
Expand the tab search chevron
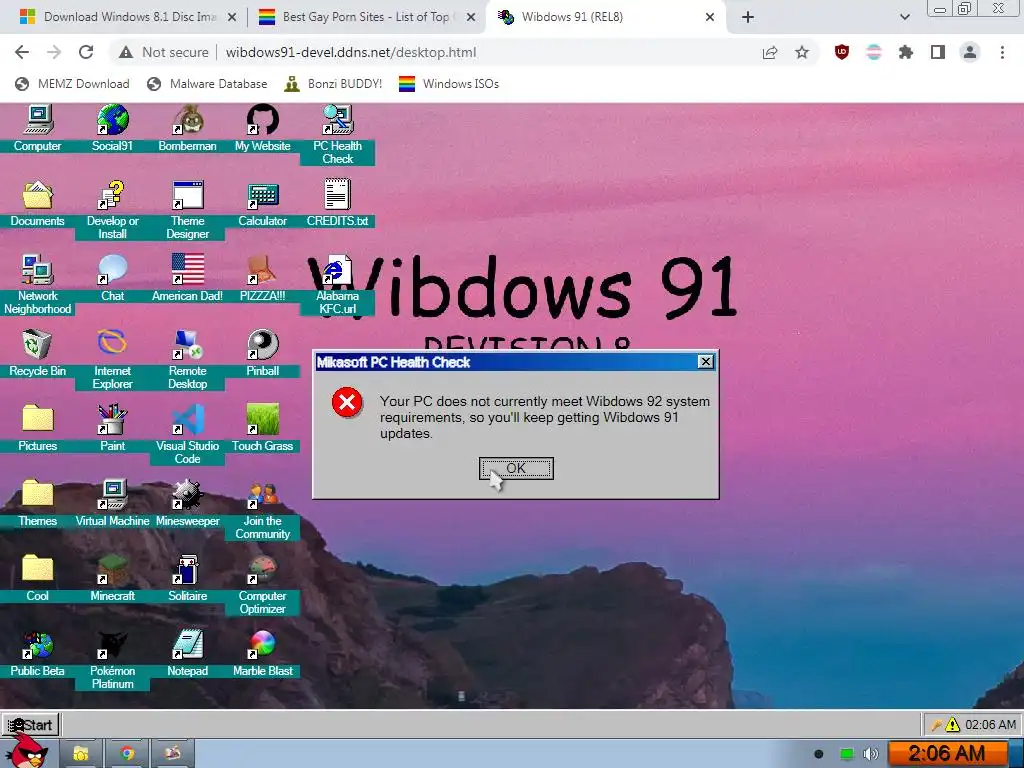pos(904,18)
